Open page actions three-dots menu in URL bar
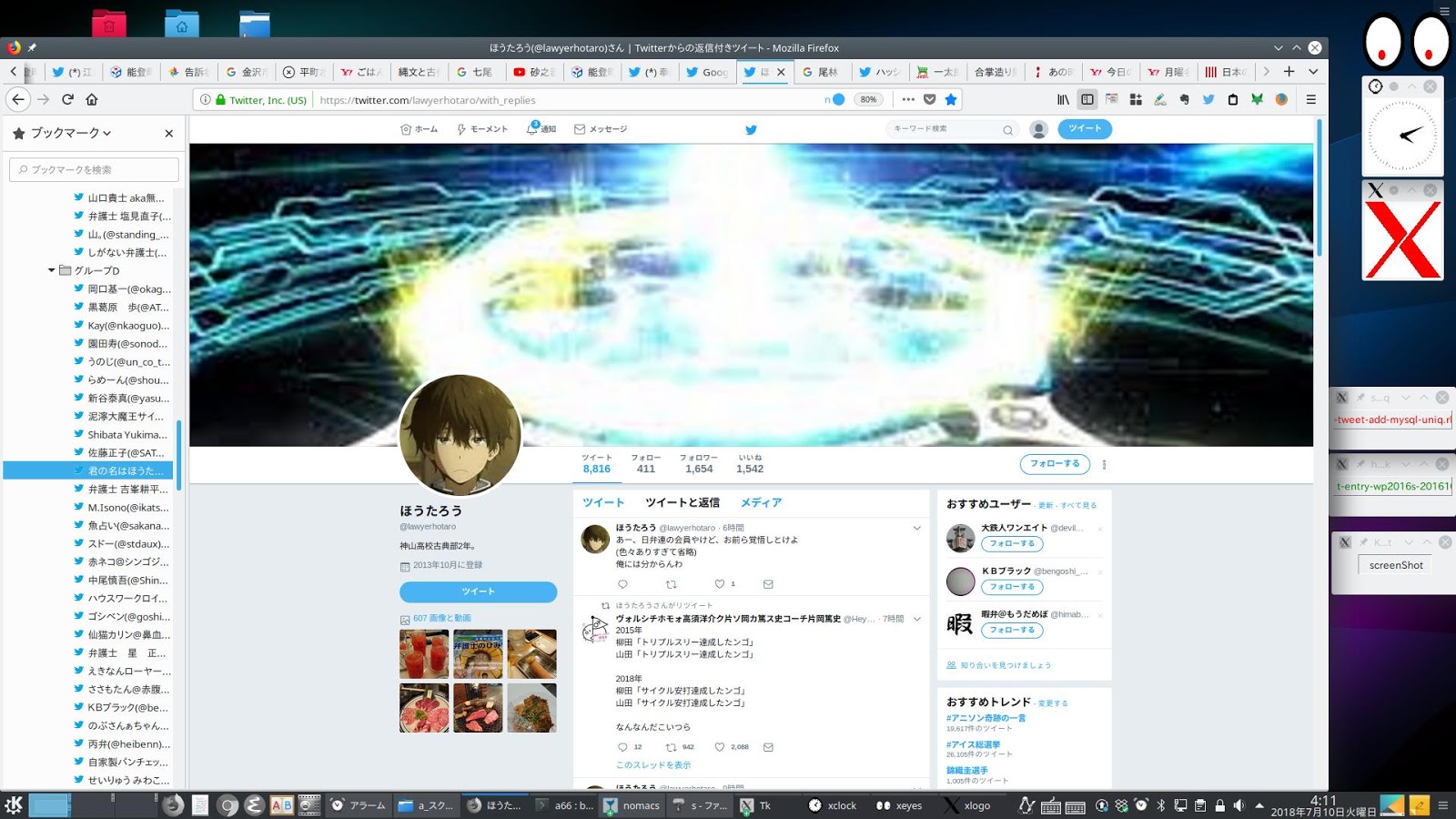Viewport: 1456px width, 819px height. coord(908,99)
